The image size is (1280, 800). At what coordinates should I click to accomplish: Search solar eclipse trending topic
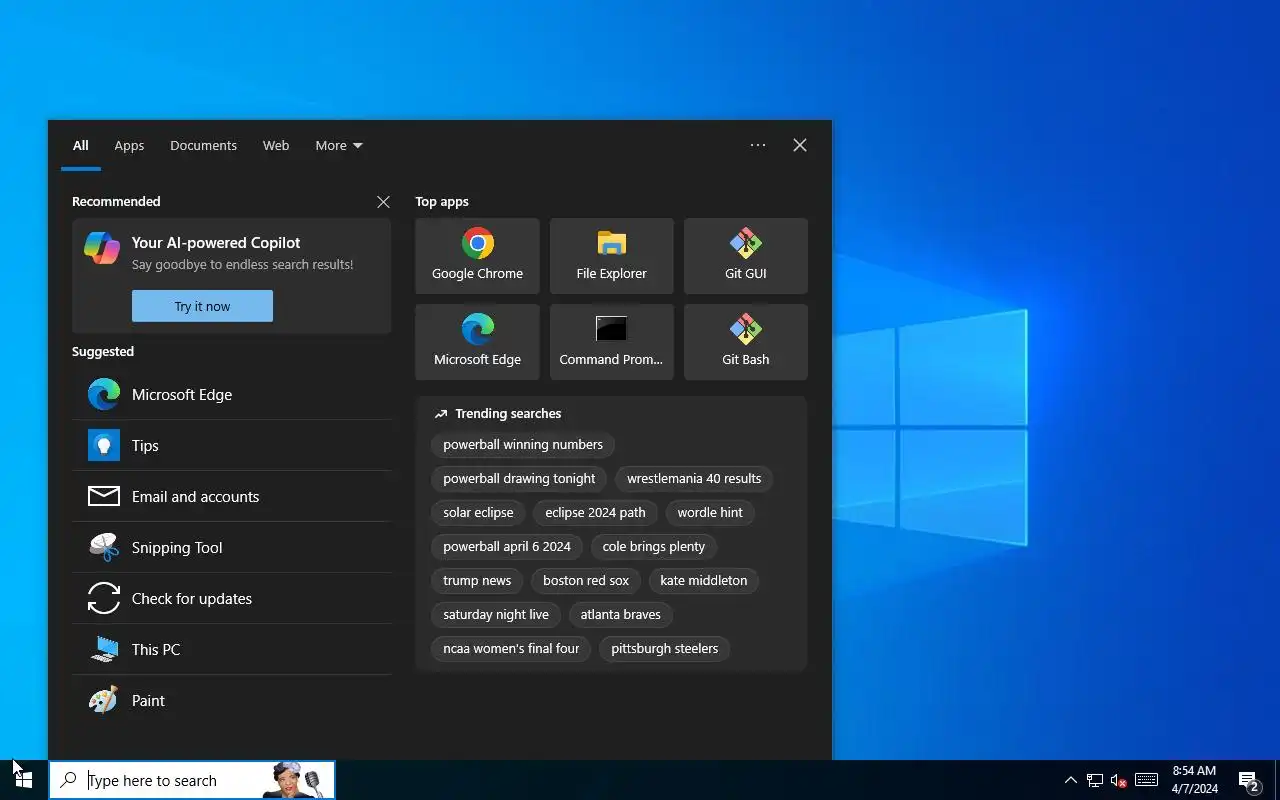478,512
